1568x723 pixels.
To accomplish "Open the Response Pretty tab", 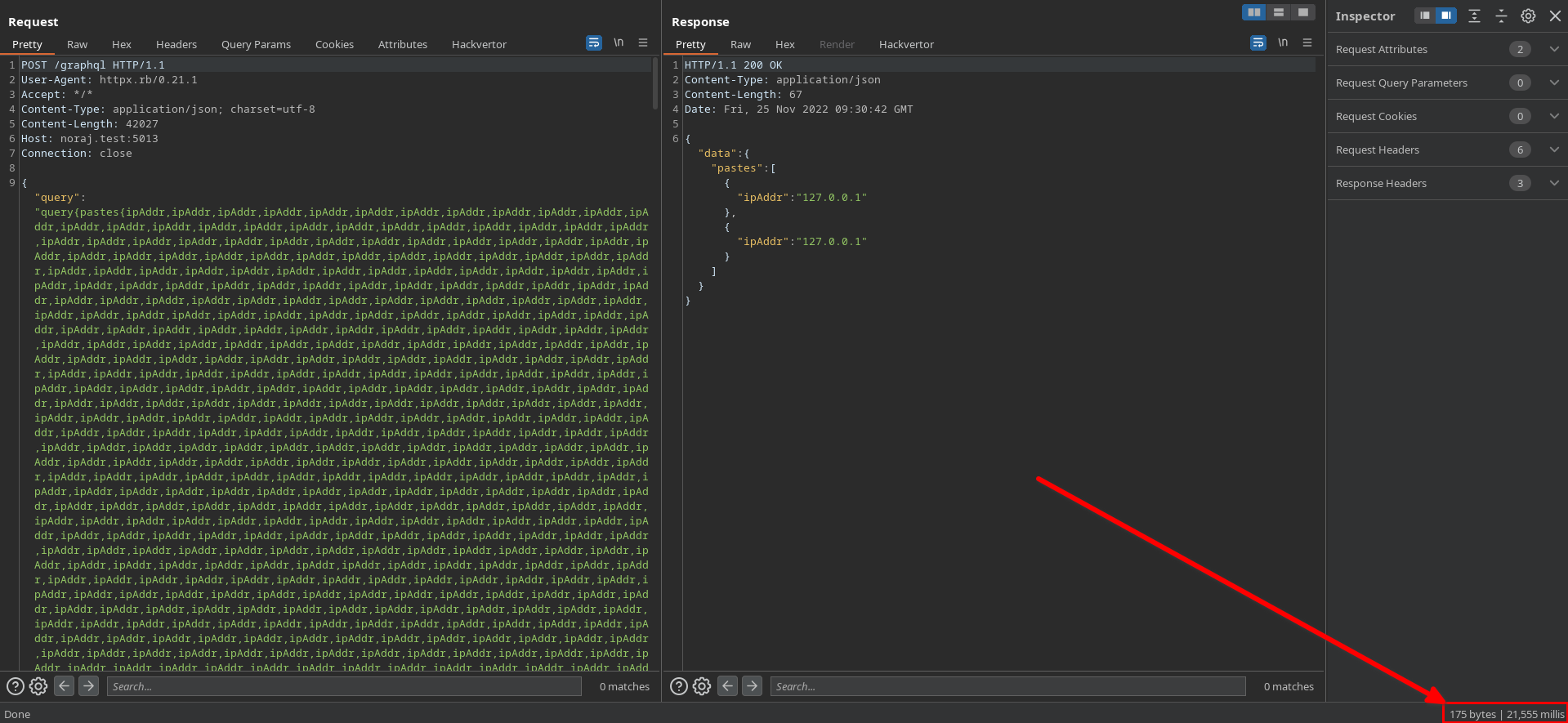I will pyautogui.click(x=690, y=44).
